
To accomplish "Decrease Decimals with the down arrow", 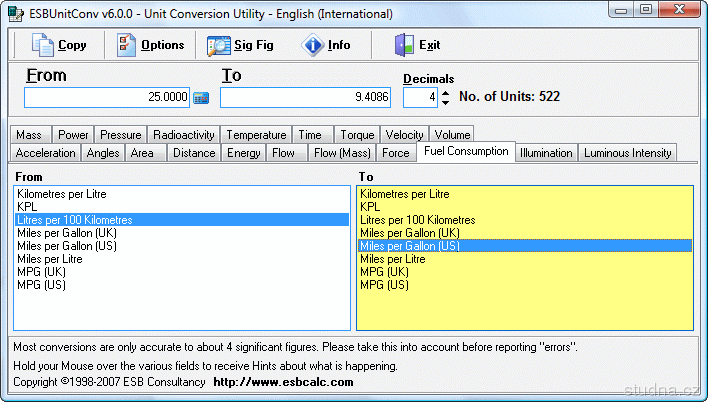I will coord(445,103).
